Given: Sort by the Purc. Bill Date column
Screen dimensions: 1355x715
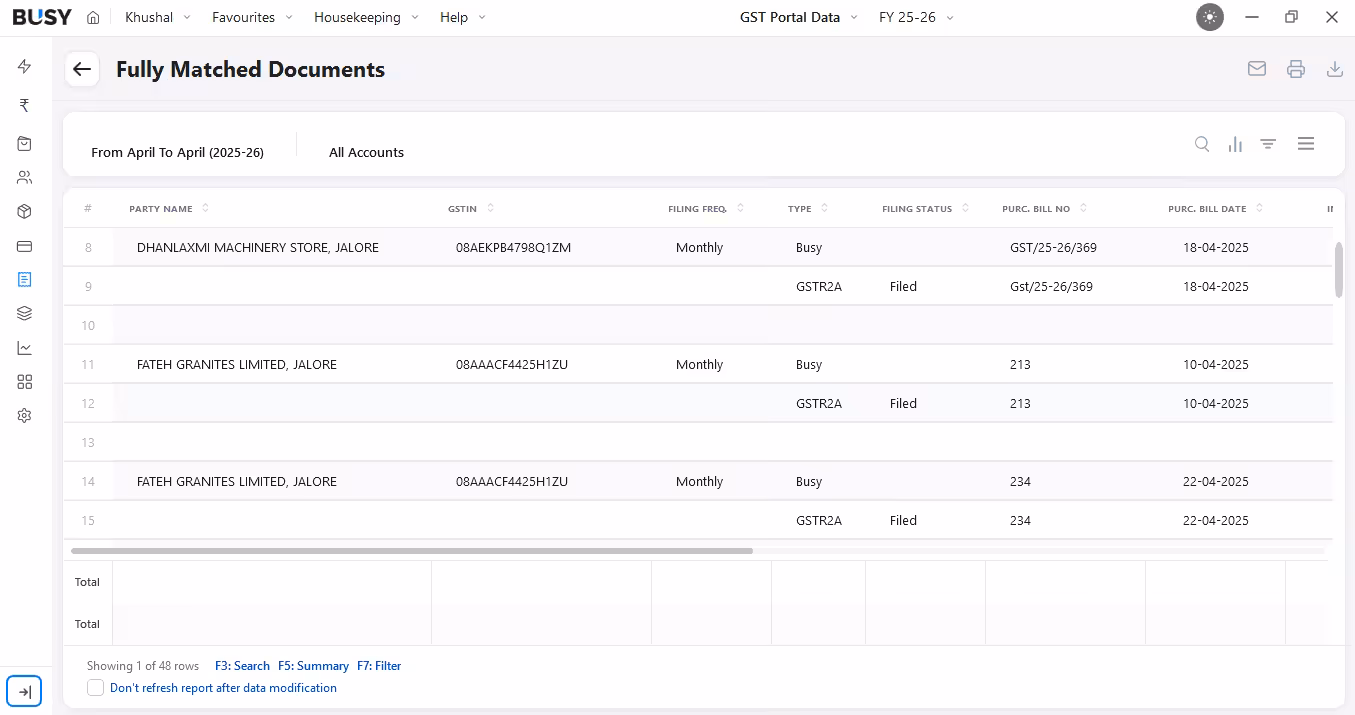Looking at the screenshot, I should [1216, 209].
